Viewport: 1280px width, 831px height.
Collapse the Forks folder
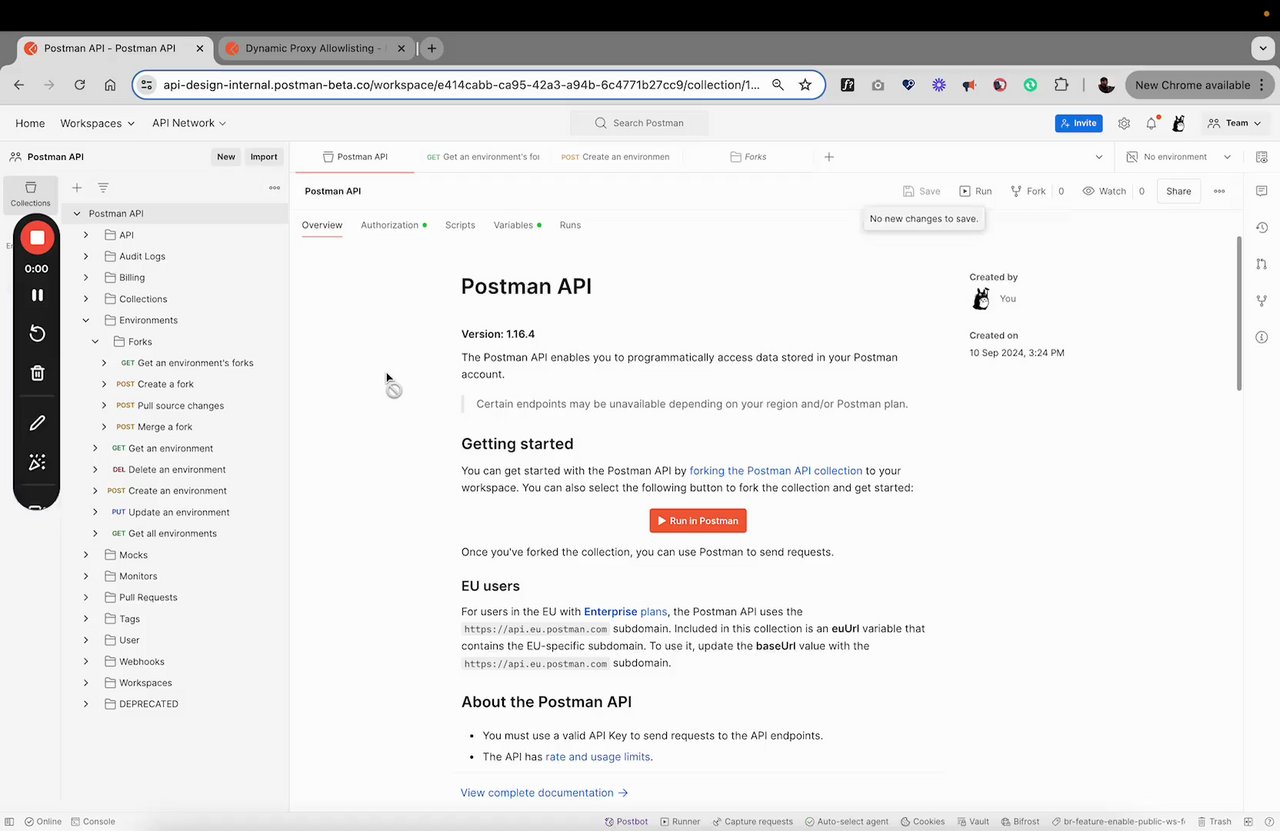coord(95,342)
